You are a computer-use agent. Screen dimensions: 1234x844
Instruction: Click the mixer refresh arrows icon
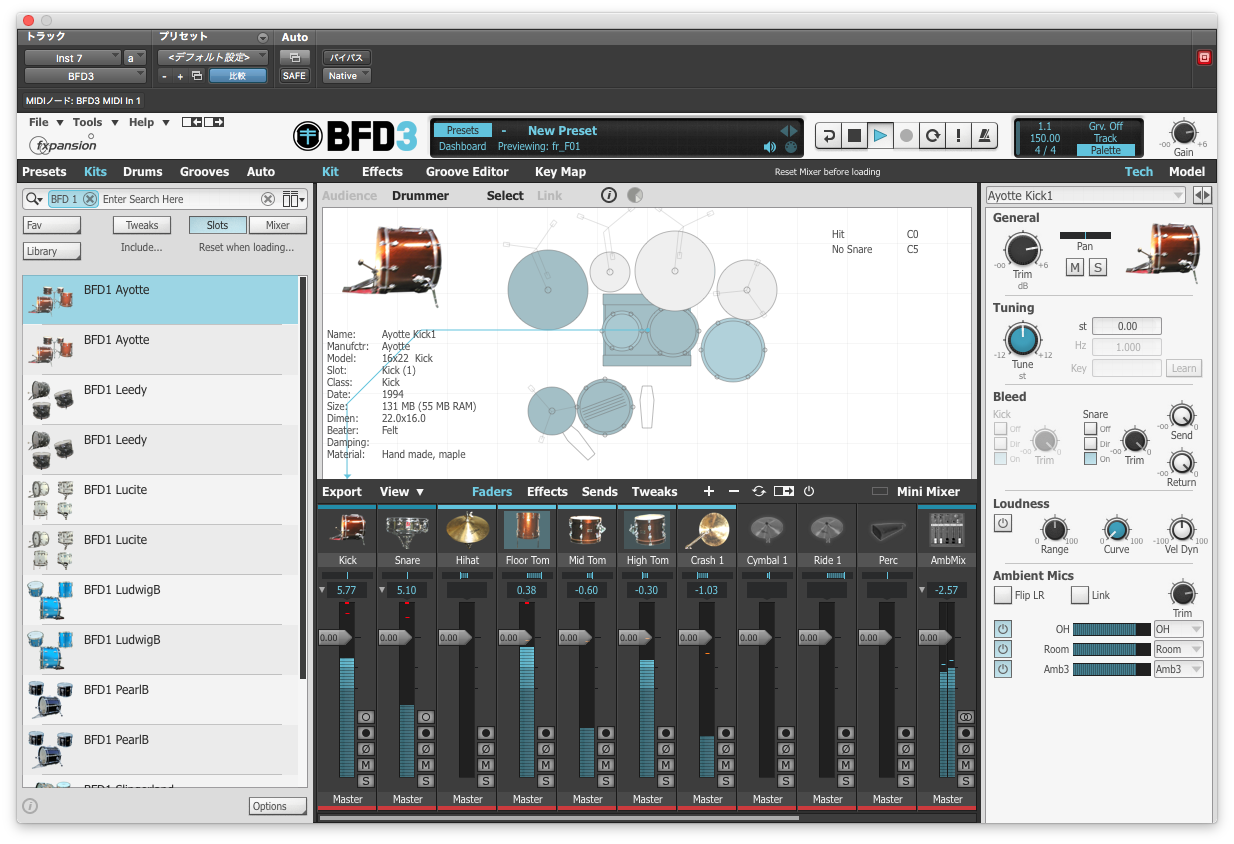pyautogui.click(x=759, y=491)
